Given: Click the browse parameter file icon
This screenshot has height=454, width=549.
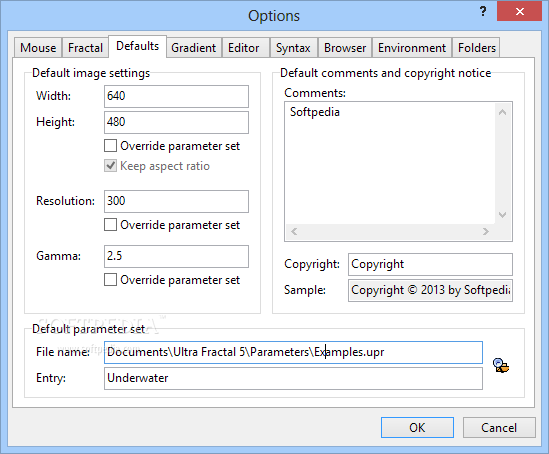Looking at the screenshot, I should pyautogui.click(x=501, y=365).
